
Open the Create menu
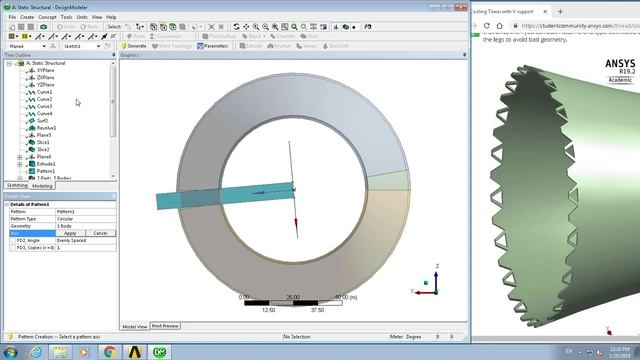click(27, 17)
